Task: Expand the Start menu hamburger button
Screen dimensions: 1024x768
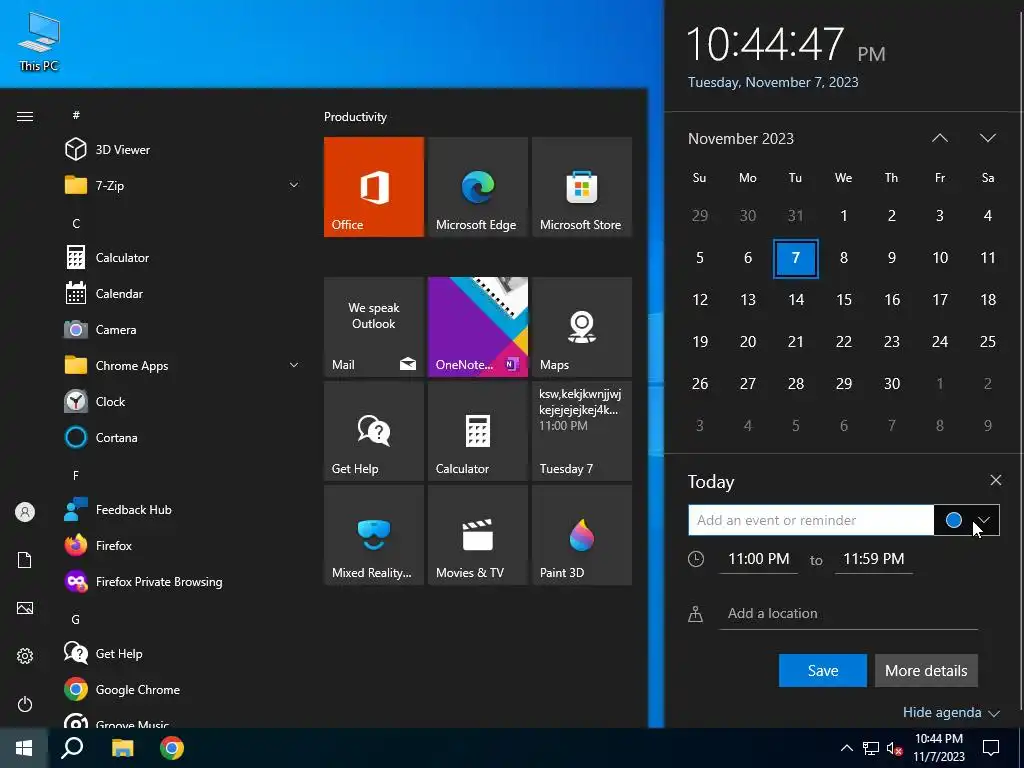Action: pyautogui.click(x=25, y=116)
